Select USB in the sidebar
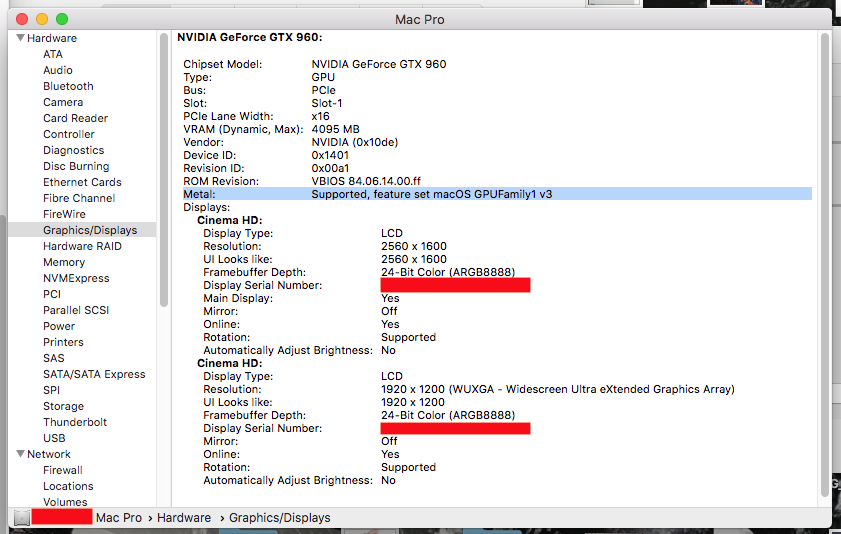The height and width of the screenshot is (534, 841). click(54, 438)
